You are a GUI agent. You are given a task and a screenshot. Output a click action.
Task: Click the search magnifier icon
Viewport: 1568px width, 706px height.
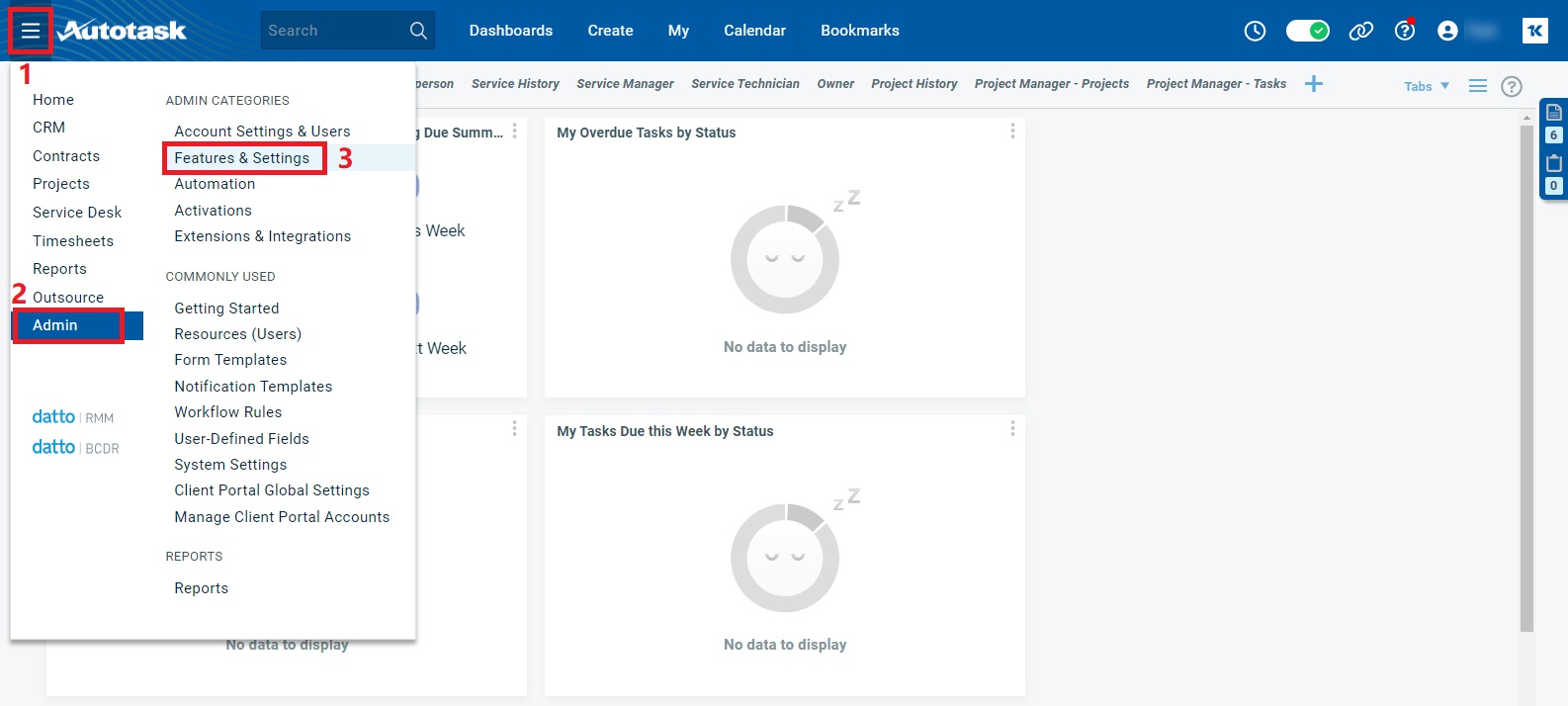click(x=418, y=32)
